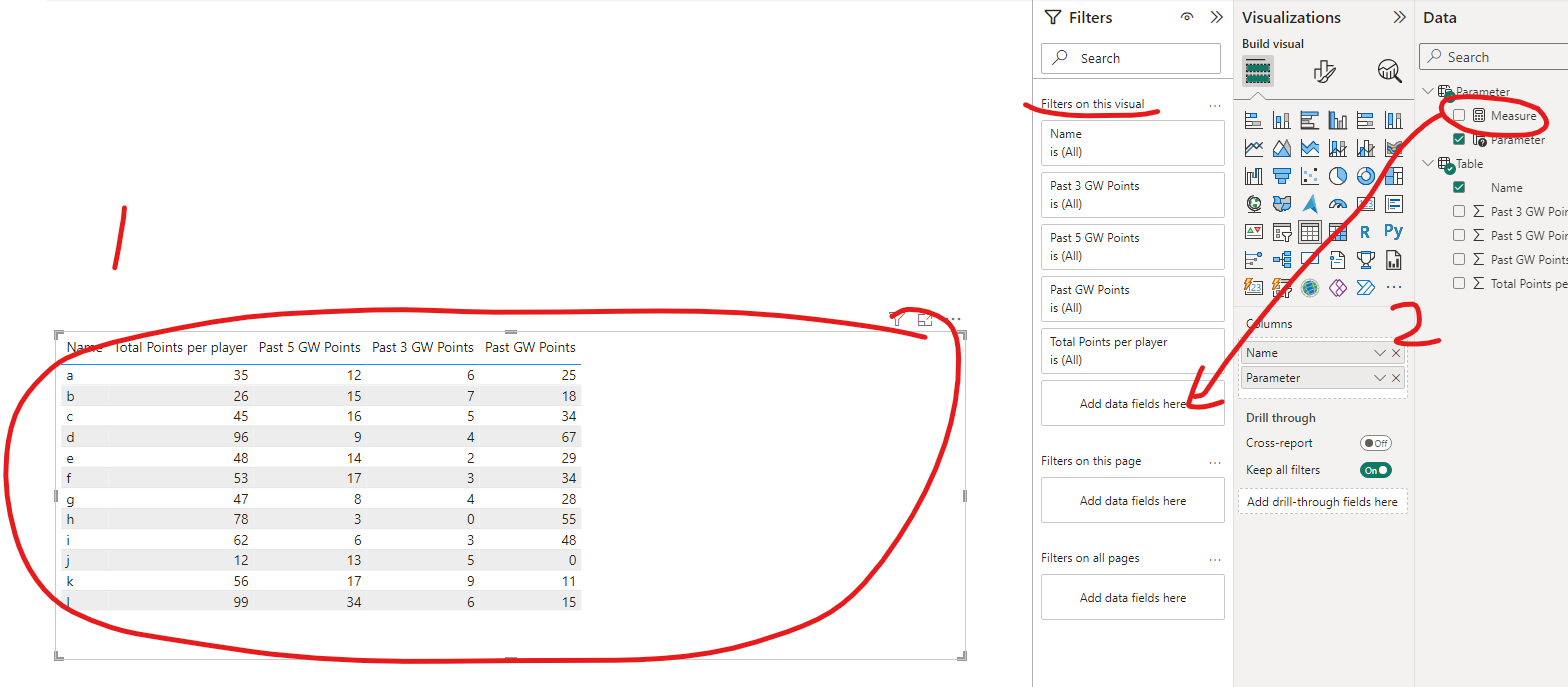Select the KPI visual with triangles

pyautogui.click(x=1253, y=232)
